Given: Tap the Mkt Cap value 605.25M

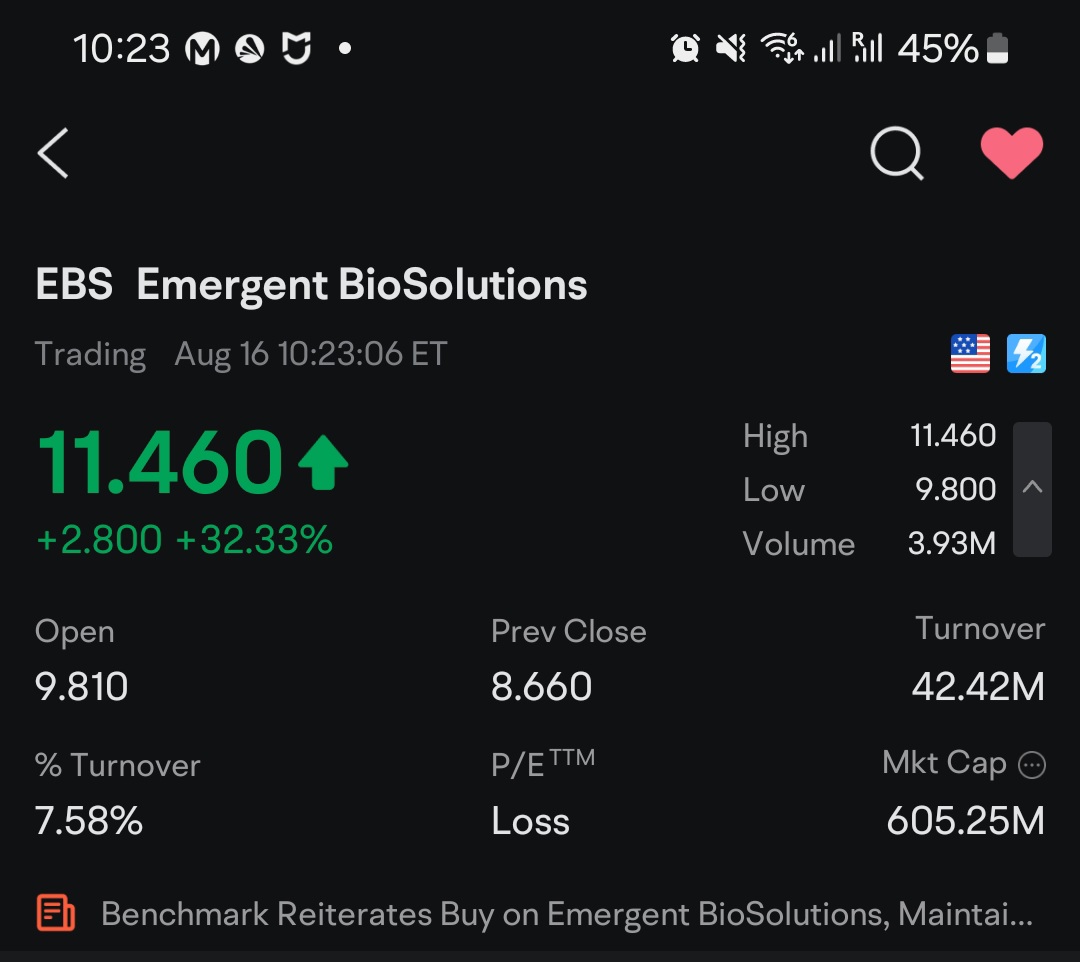Looking at the screenshot, I should click(965, 821).
